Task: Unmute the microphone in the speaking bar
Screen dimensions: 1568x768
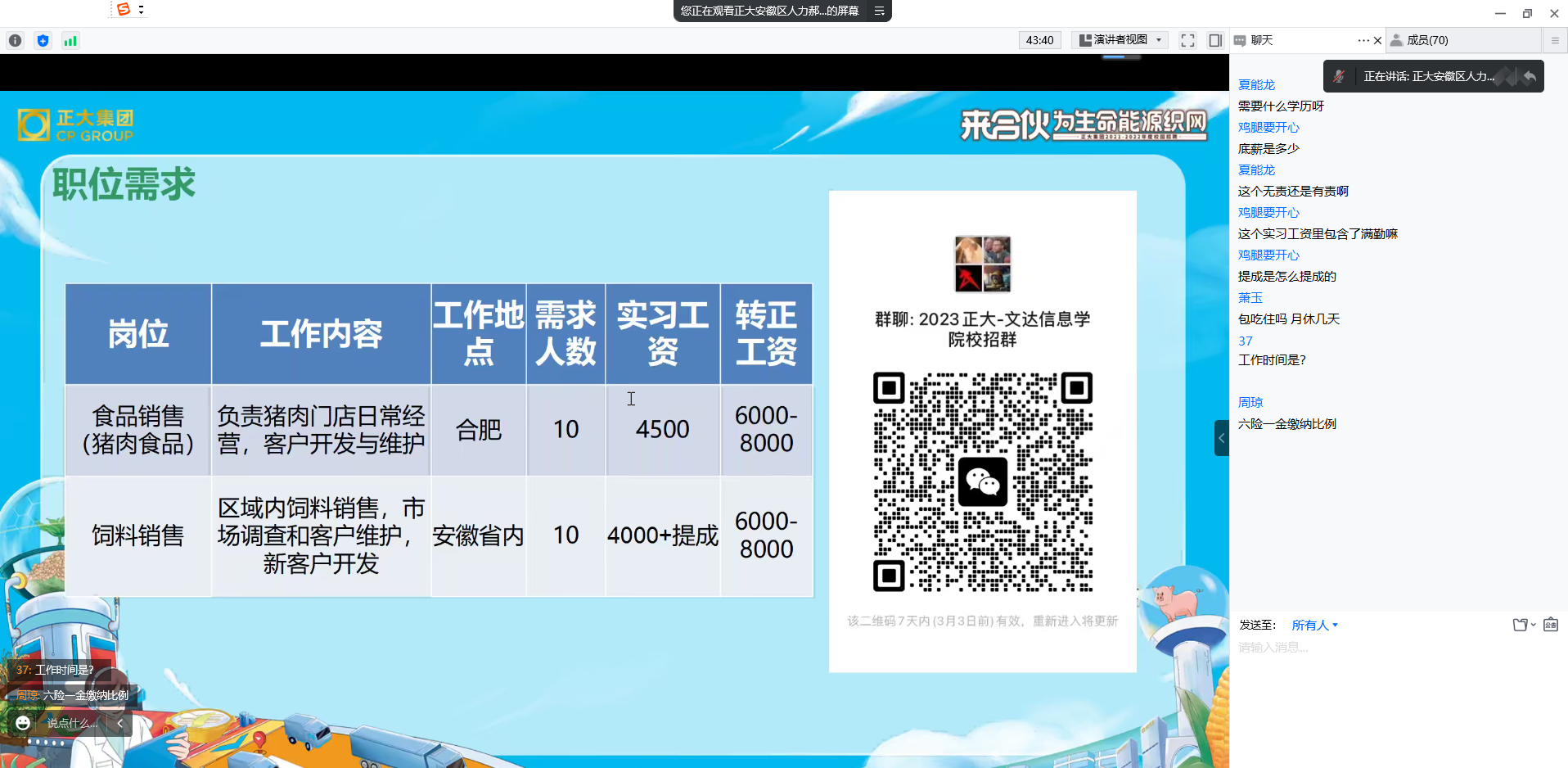Action: click(1339, 76)
